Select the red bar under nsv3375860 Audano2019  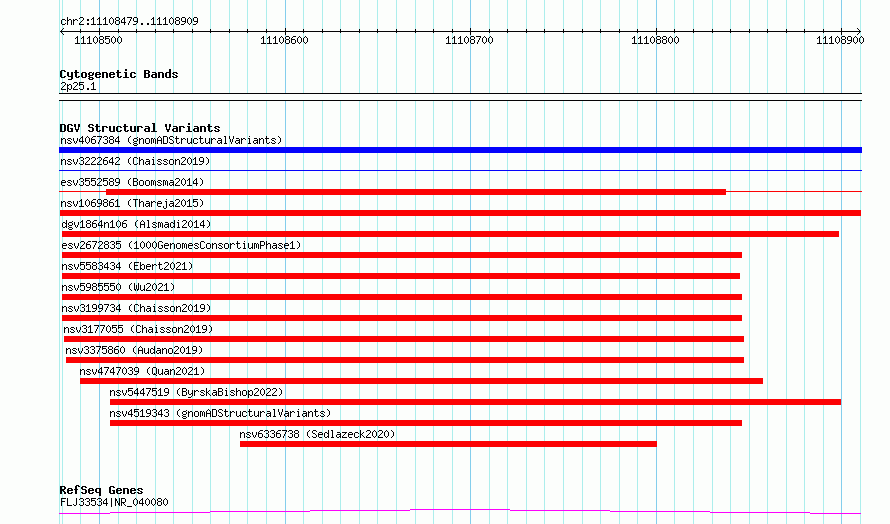coord(405,360)
